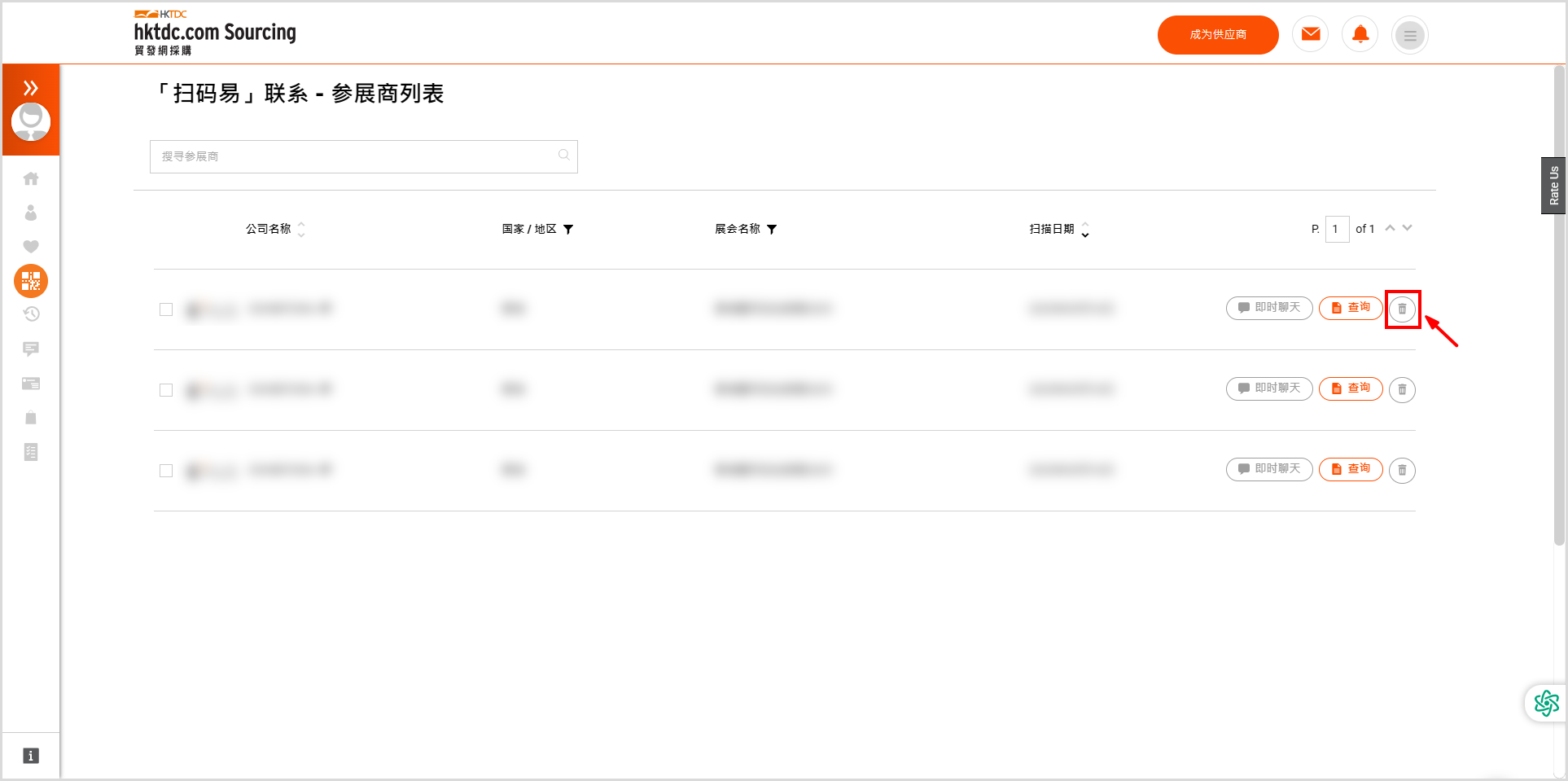The image size is (1568, 781).
Task: Go to previous page up chevron
Action: [1391, 228]
